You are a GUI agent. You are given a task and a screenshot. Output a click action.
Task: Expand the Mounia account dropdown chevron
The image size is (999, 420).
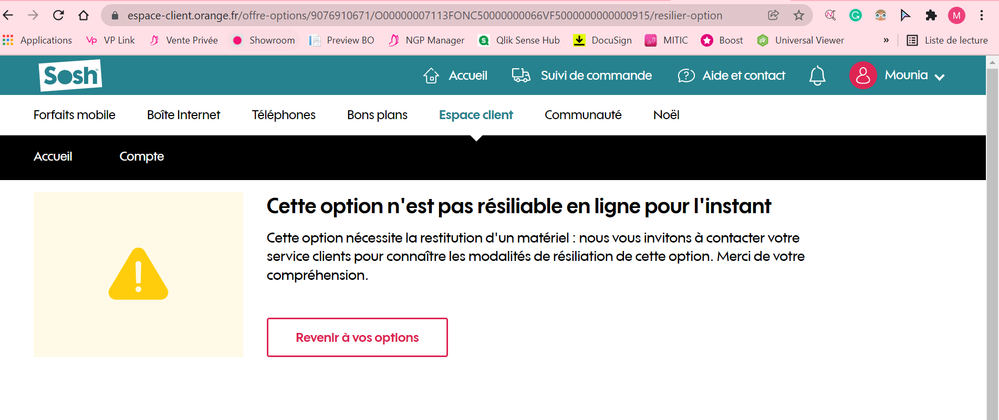[x=939, y=77]
